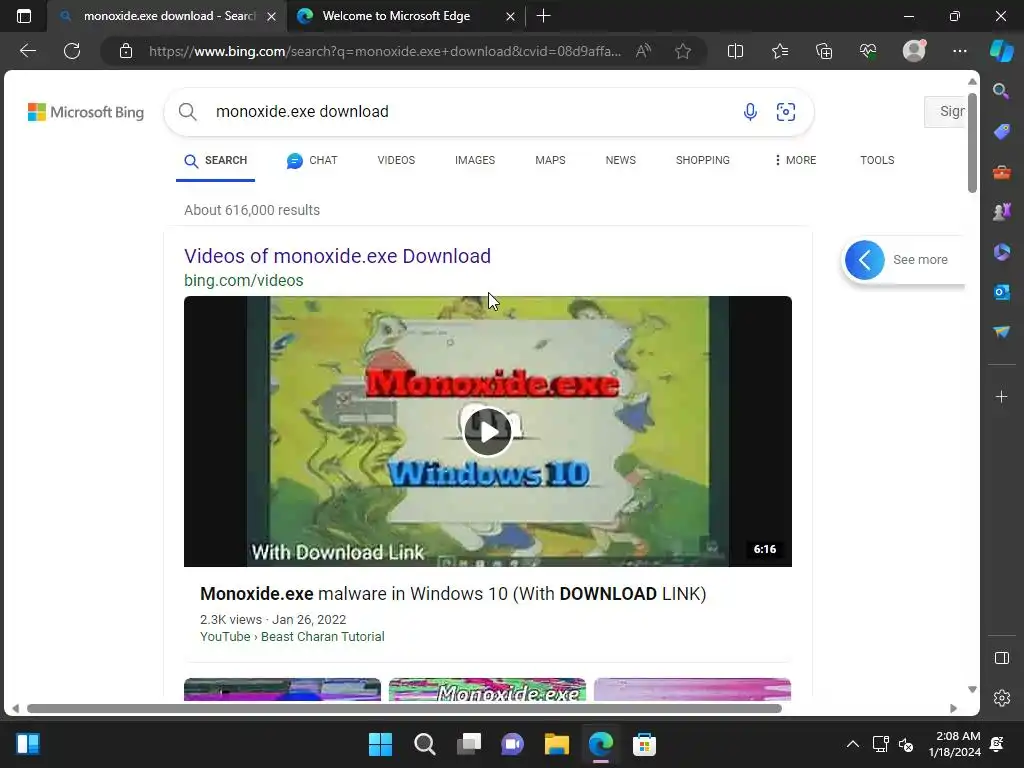1024x768 pixels.
Task: Open the taskbar clock showing 2:08 AM
Action: pyautogui.click(x=955, y=744)
